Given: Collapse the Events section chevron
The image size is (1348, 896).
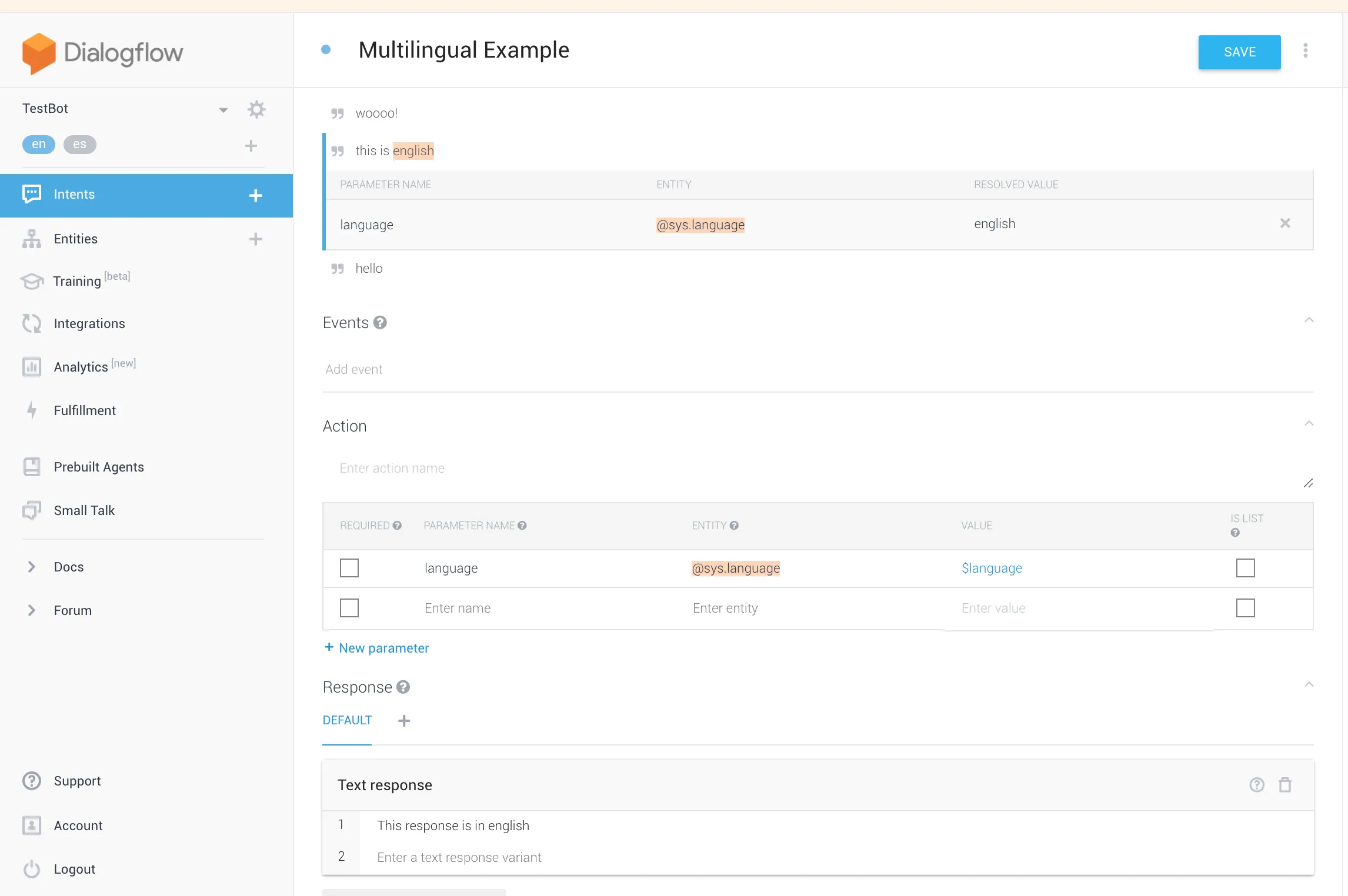Looking at the screenshot, I should pos(1309,320).
